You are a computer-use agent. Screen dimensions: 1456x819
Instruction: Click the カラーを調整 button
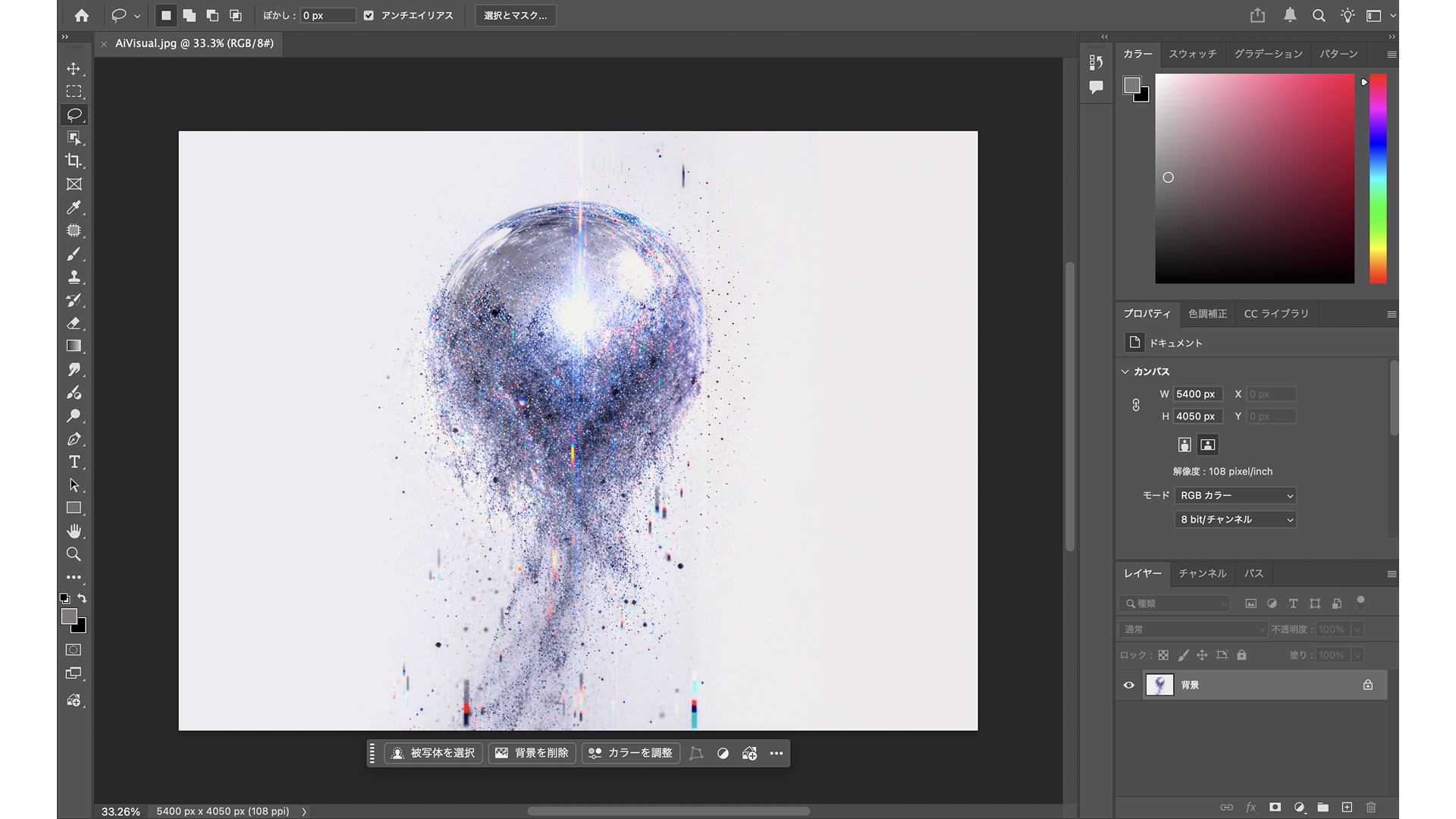(631, 753)
